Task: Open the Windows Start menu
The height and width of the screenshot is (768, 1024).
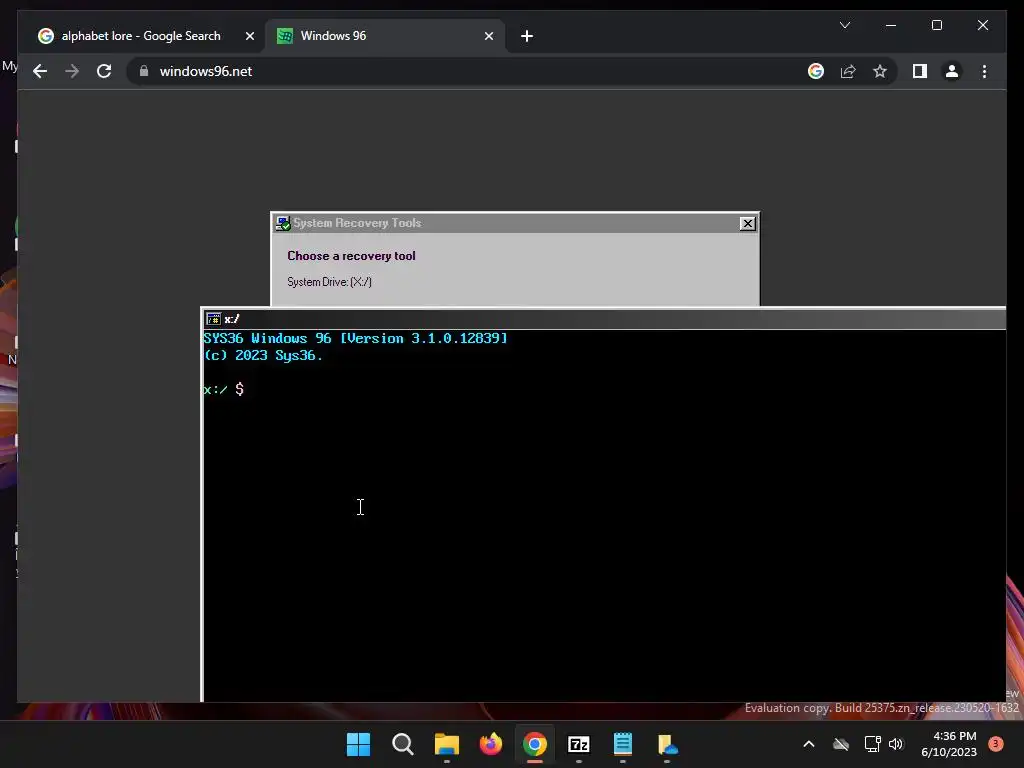Action: click(359, 744)
